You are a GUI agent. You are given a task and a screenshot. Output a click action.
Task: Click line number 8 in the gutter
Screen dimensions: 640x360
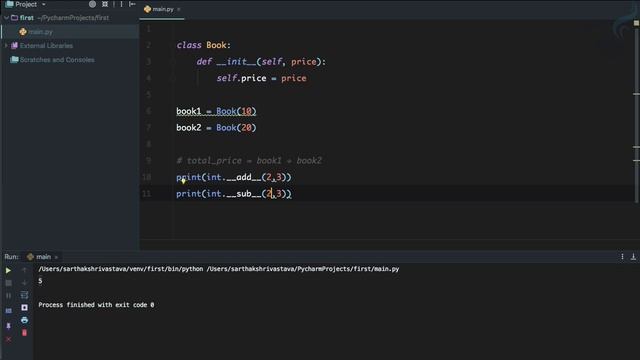pos(148,144)
